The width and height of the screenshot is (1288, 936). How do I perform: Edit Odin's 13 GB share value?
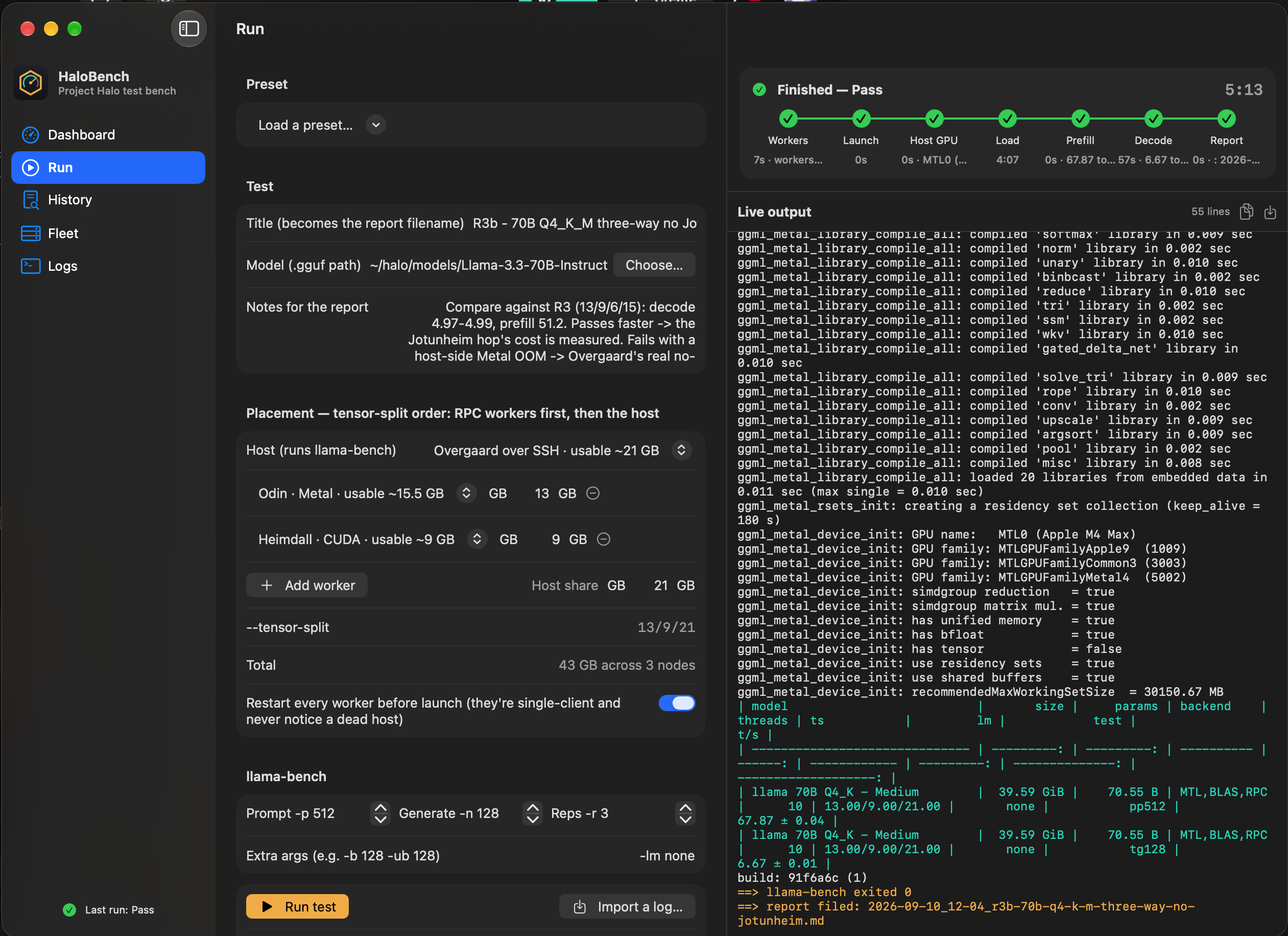pyautogui.click(x=541, y=493)
